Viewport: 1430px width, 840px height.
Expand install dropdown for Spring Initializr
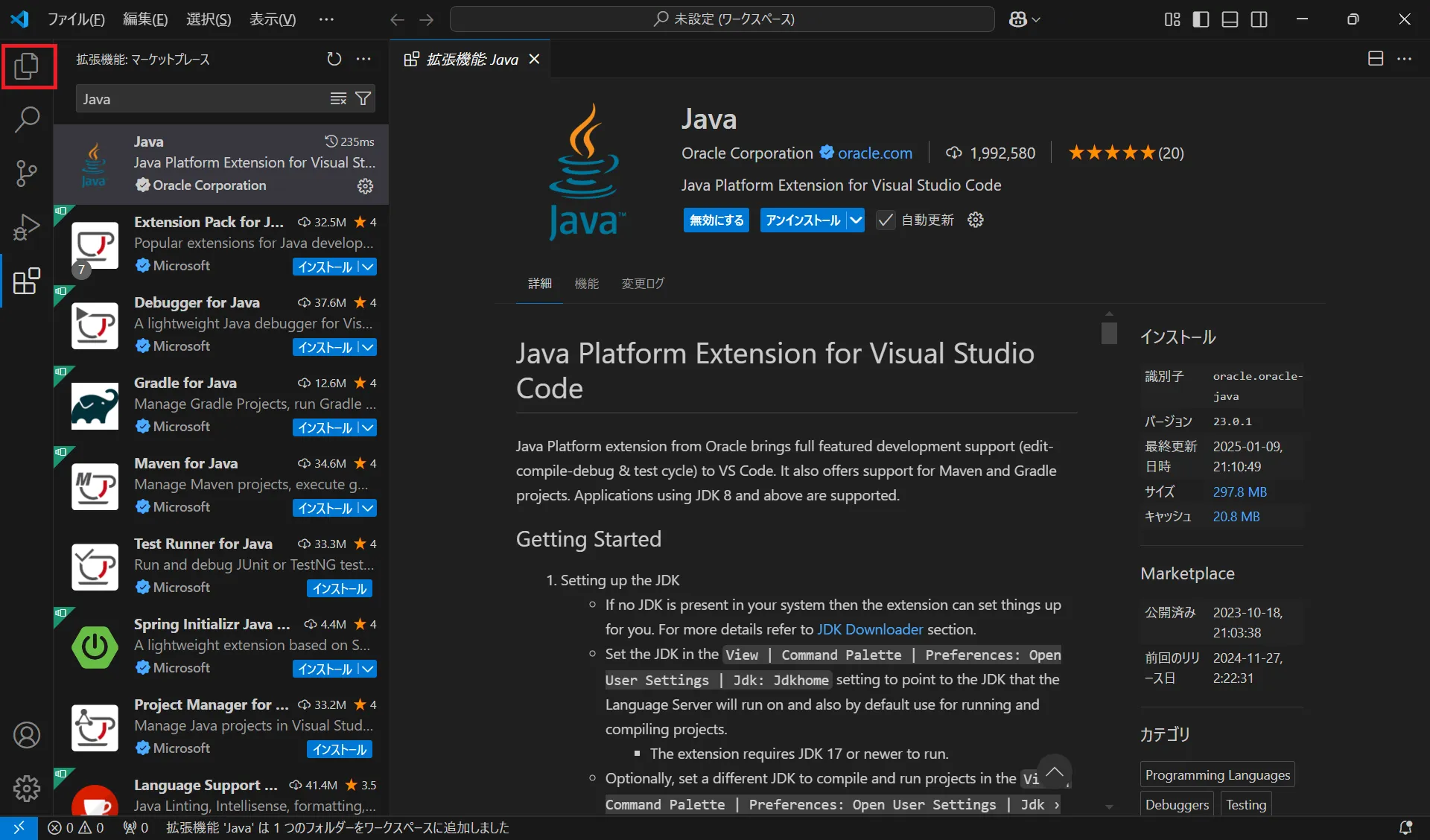tap(367, 669)
